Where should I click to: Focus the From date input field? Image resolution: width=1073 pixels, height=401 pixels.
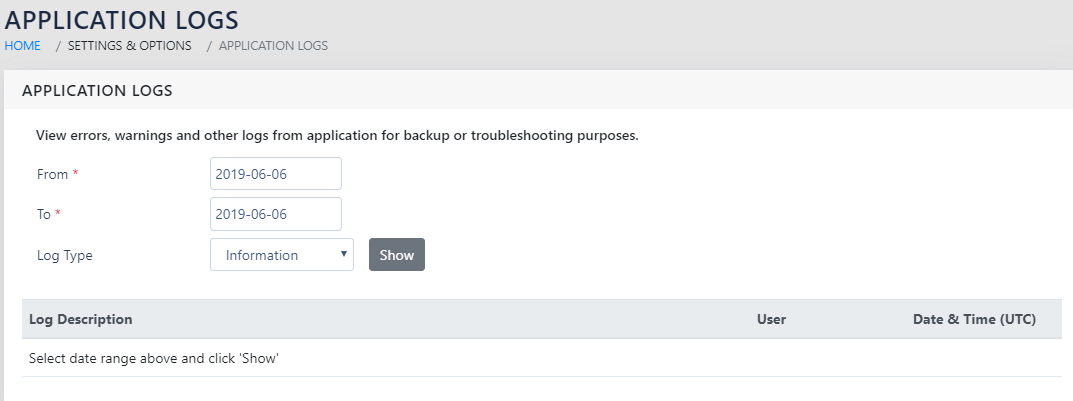point(276,173)
